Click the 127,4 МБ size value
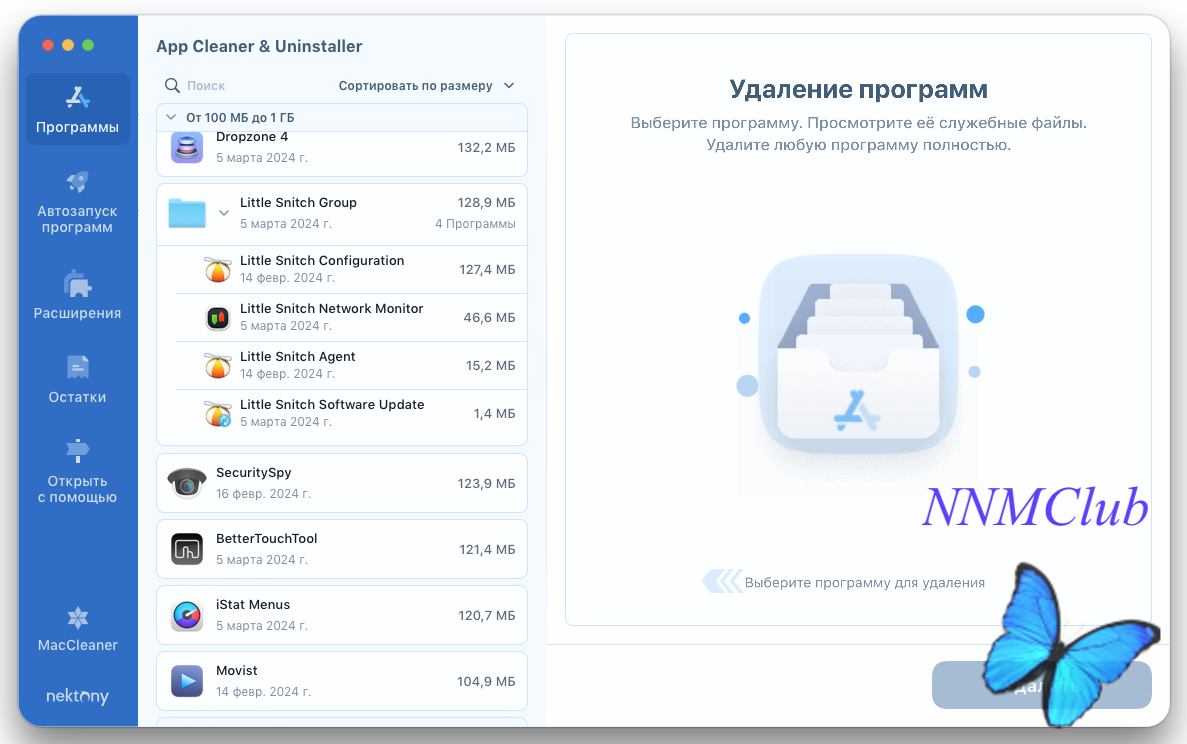 pos(487,269)
